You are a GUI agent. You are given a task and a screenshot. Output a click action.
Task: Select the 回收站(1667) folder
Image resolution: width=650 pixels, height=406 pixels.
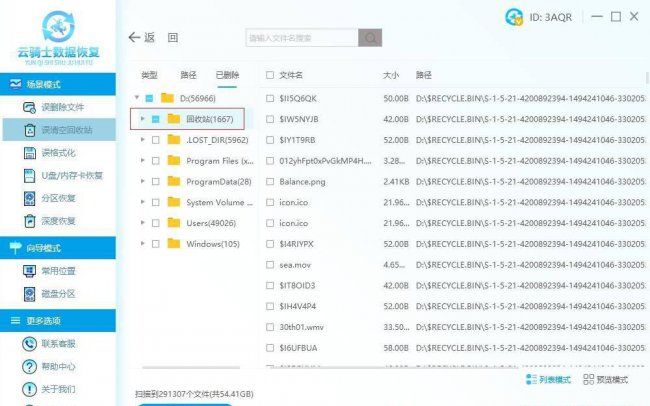[187, 119]
